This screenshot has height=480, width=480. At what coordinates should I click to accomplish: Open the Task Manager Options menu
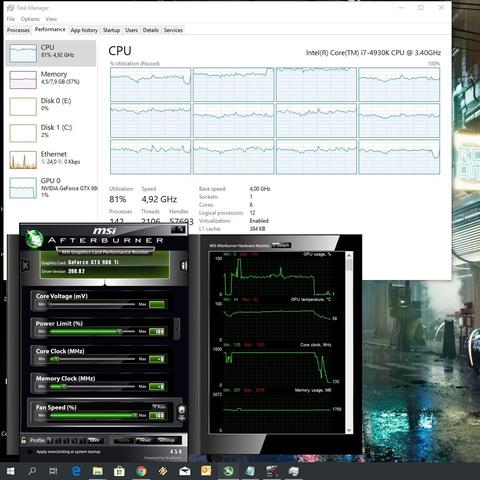click(x=30, y=19)
